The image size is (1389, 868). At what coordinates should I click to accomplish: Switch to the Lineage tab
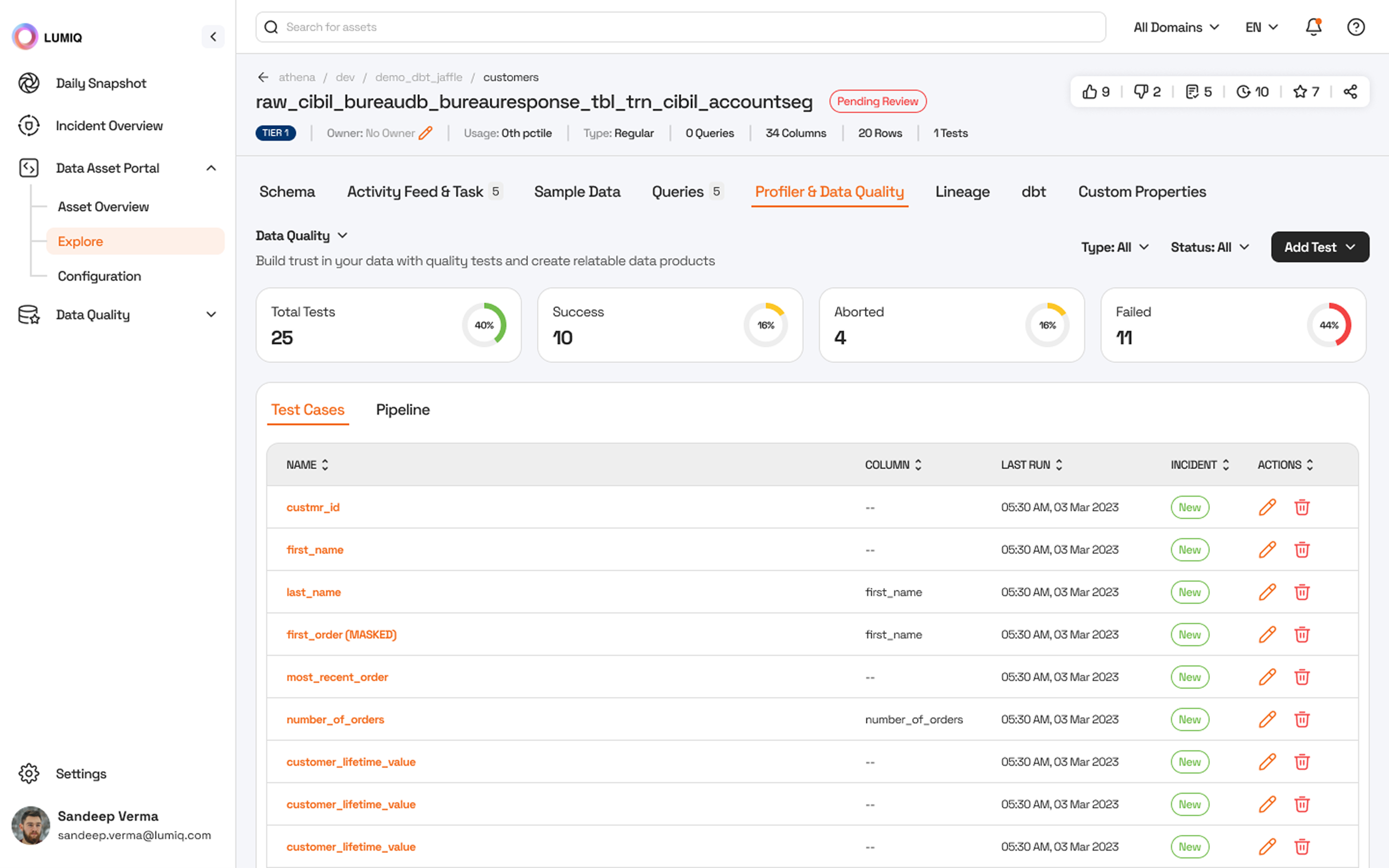point(962,192)
